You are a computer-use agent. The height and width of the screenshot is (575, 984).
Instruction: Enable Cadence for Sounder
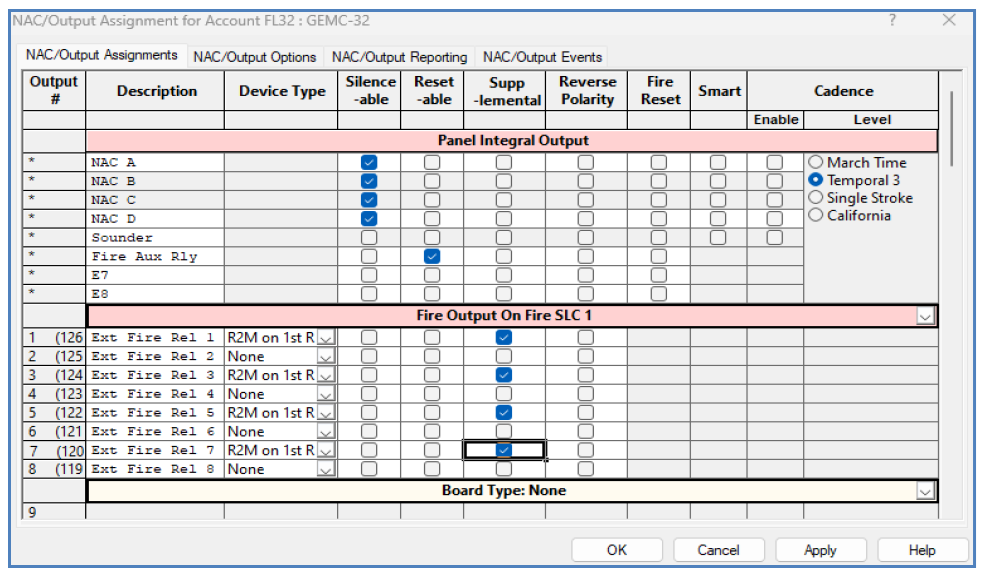[774, 237]
